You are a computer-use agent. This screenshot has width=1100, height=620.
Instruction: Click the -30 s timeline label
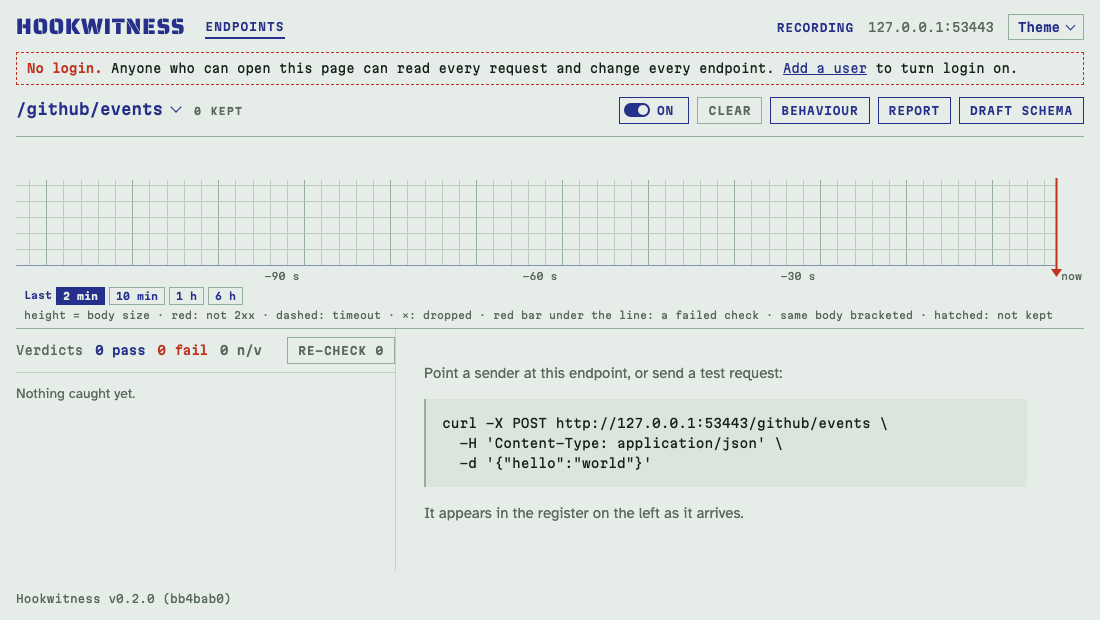(x=798, y=276)
